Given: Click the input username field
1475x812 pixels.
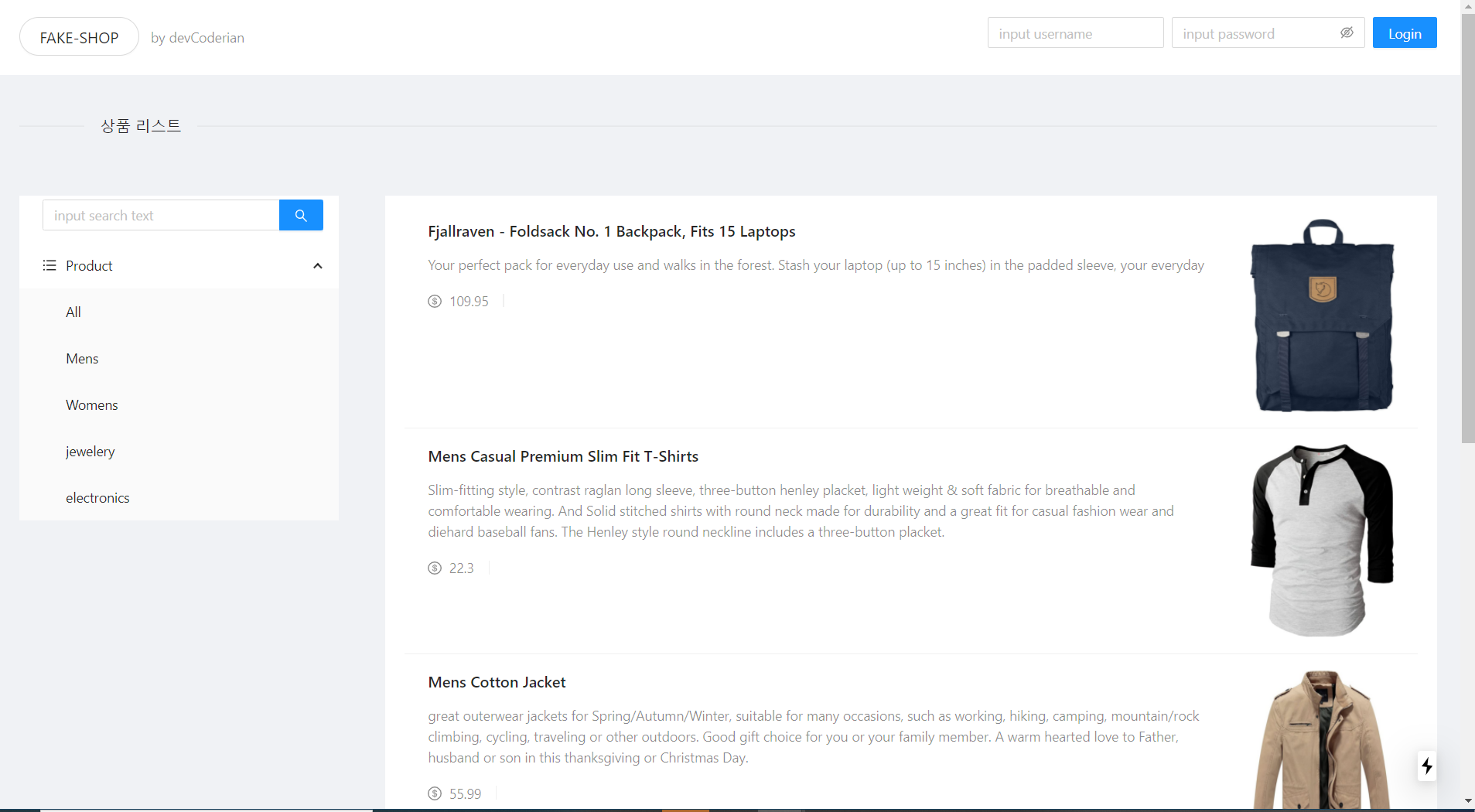Looking at the screenshot, I should coord(1075,32).
